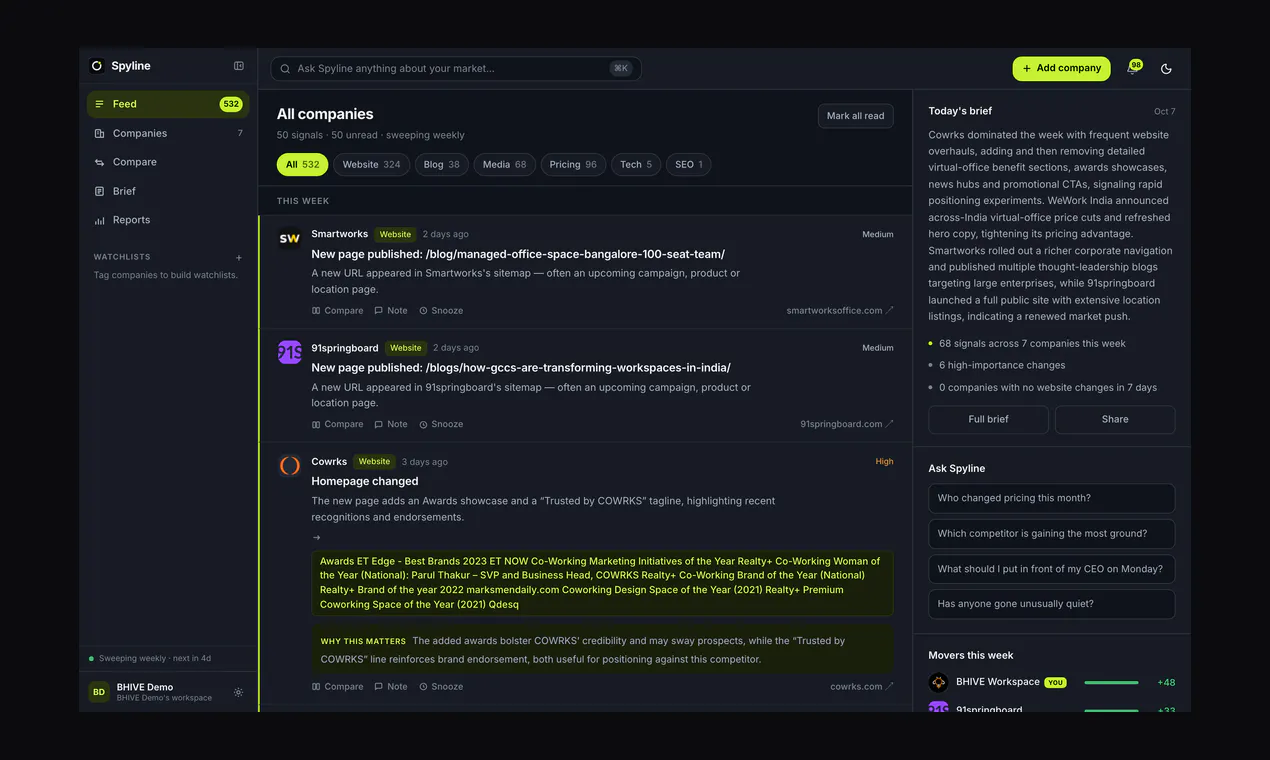Open Brief in the sidebar
1270x760 pixels.
coord(168,191)
